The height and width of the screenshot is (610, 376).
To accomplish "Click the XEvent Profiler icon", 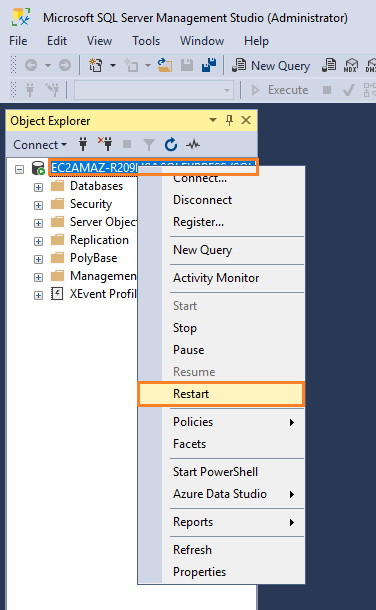I will point(57,294).
